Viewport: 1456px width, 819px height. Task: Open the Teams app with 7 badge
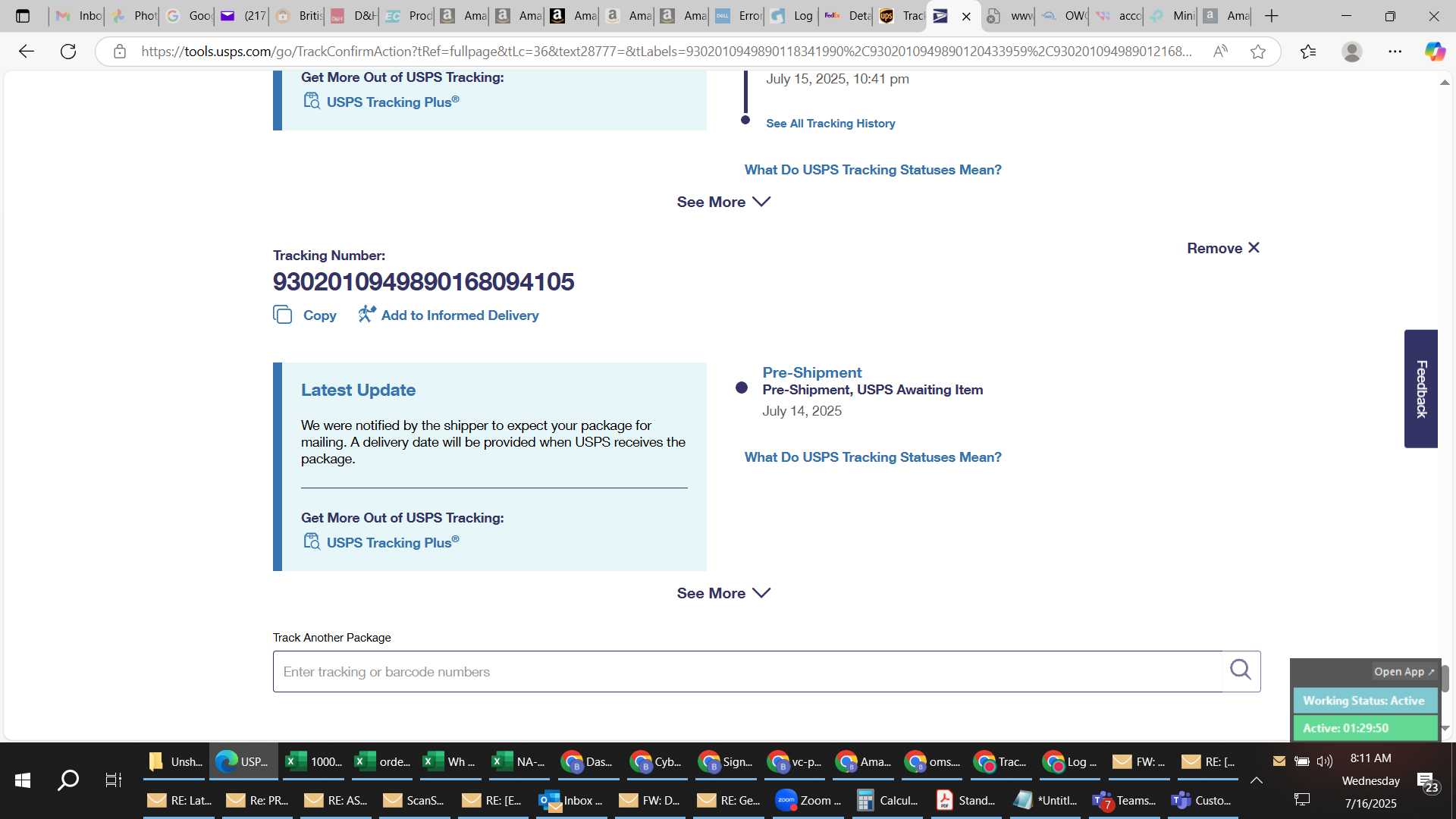coord(1124,800)
